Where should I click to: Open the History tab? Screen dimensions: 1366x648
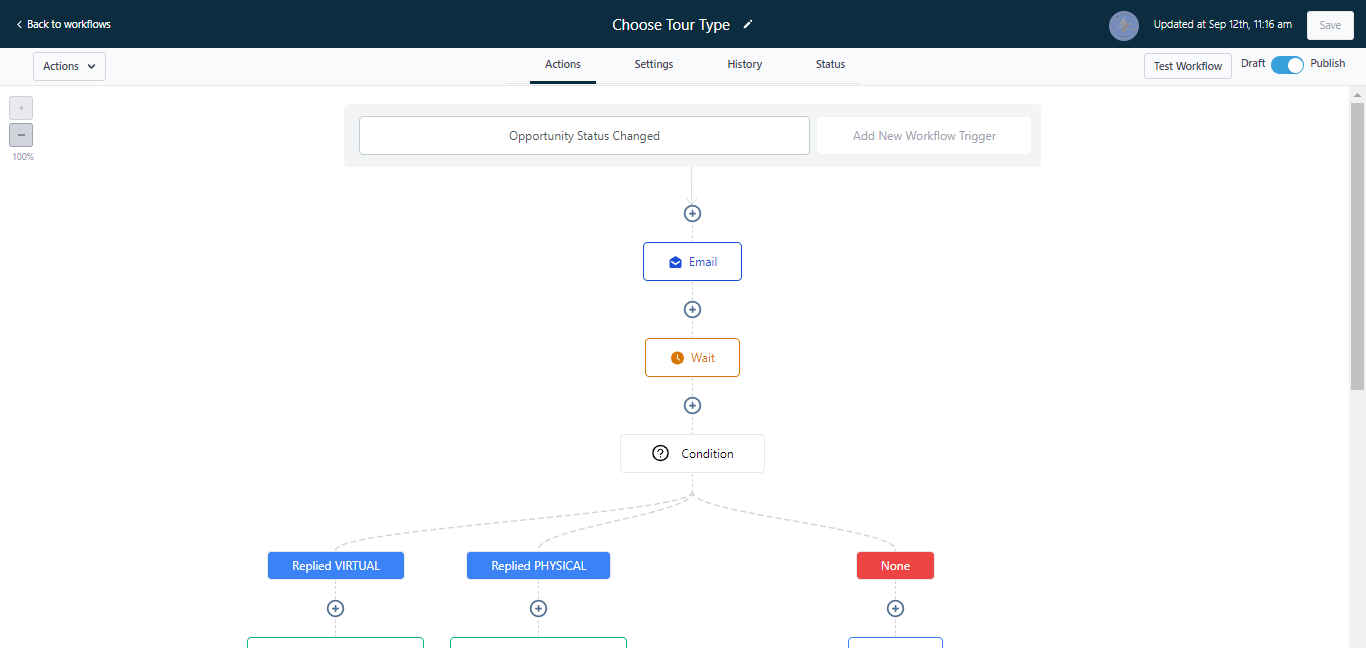point(744,64)
